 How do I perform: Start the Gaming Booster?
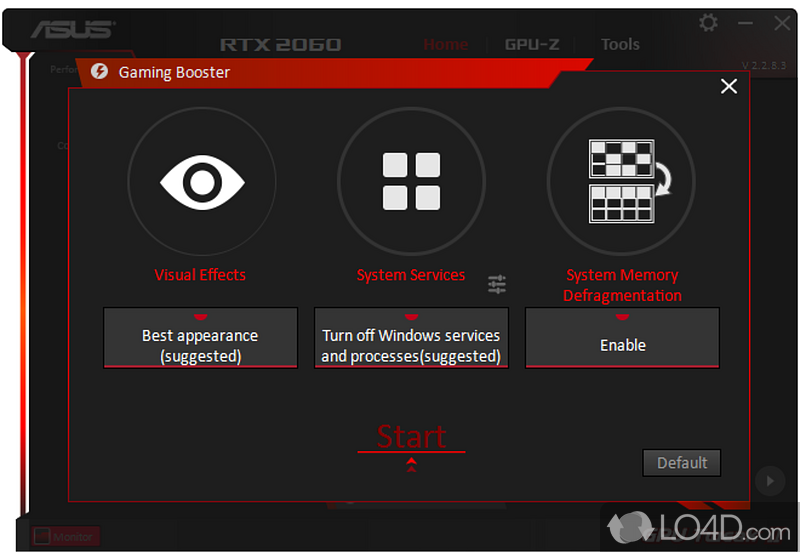(x=411, y=437)
